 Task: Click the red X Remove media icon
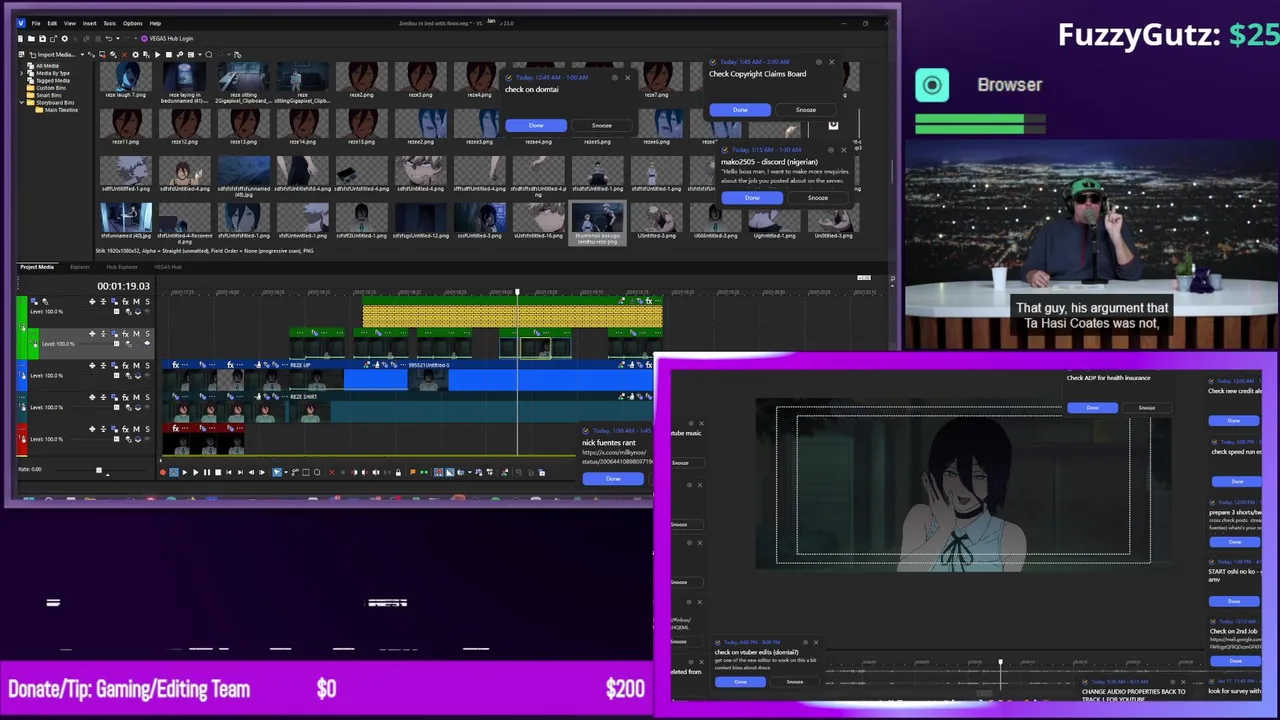point(124,54)
